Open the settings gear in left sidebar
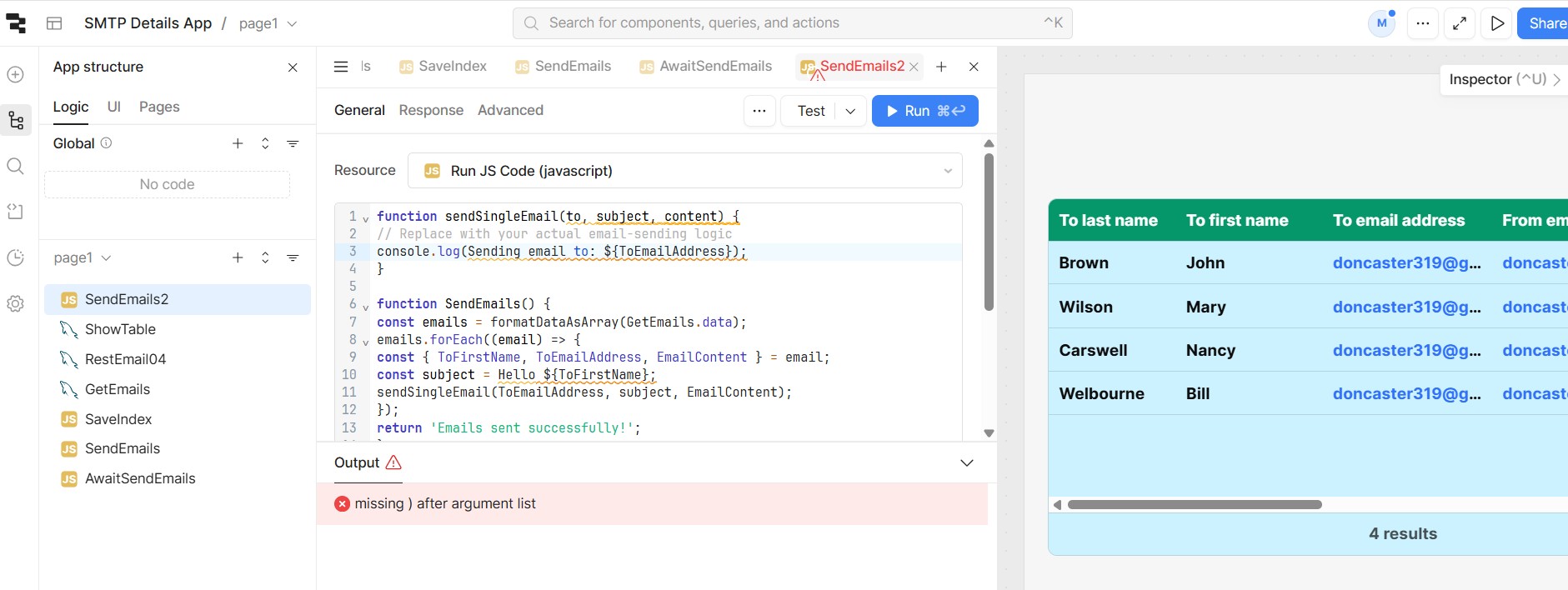1568x590 pixels. pos(15,304)
